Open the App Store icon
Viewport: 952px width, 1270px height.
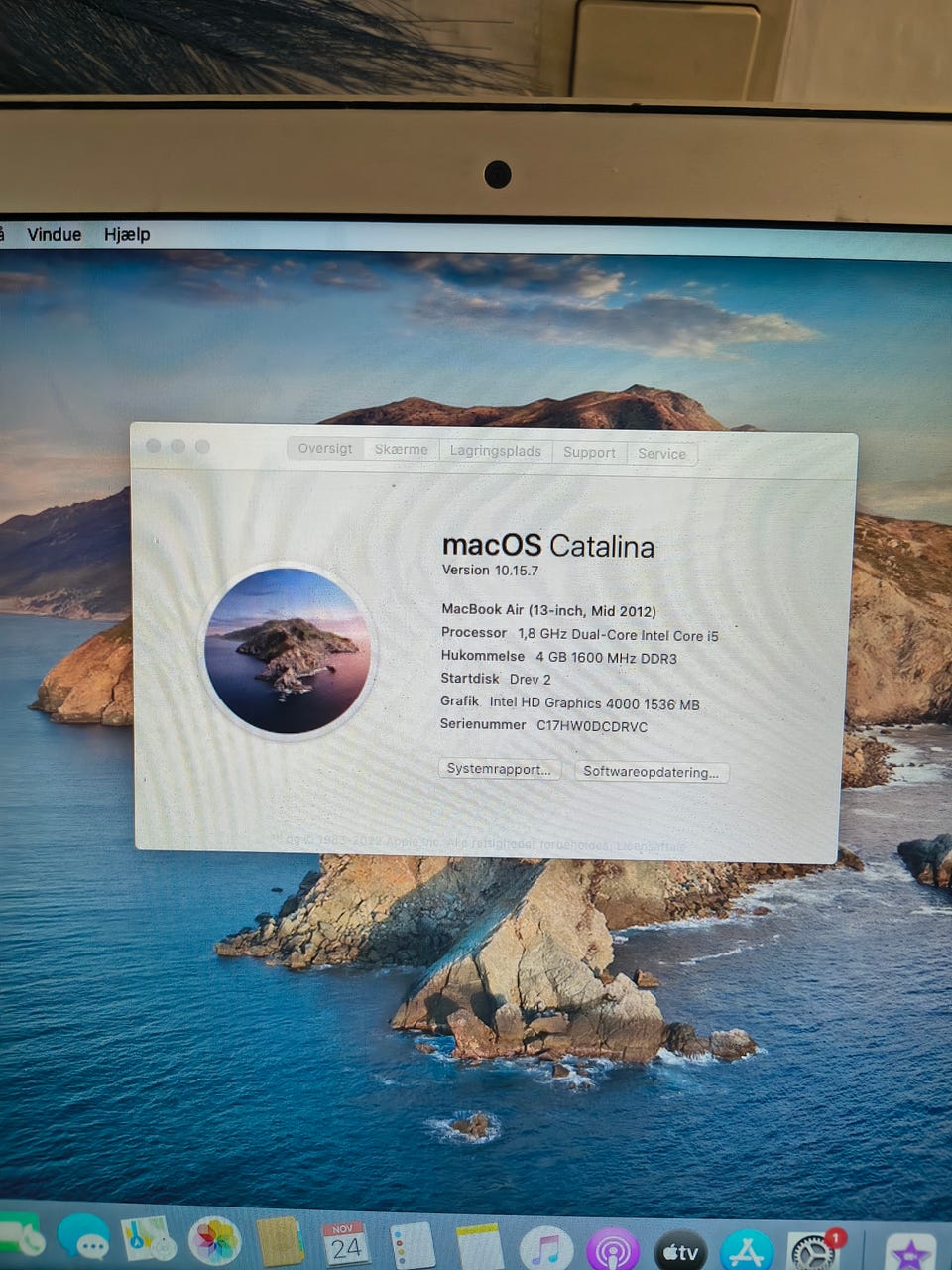747,1252
